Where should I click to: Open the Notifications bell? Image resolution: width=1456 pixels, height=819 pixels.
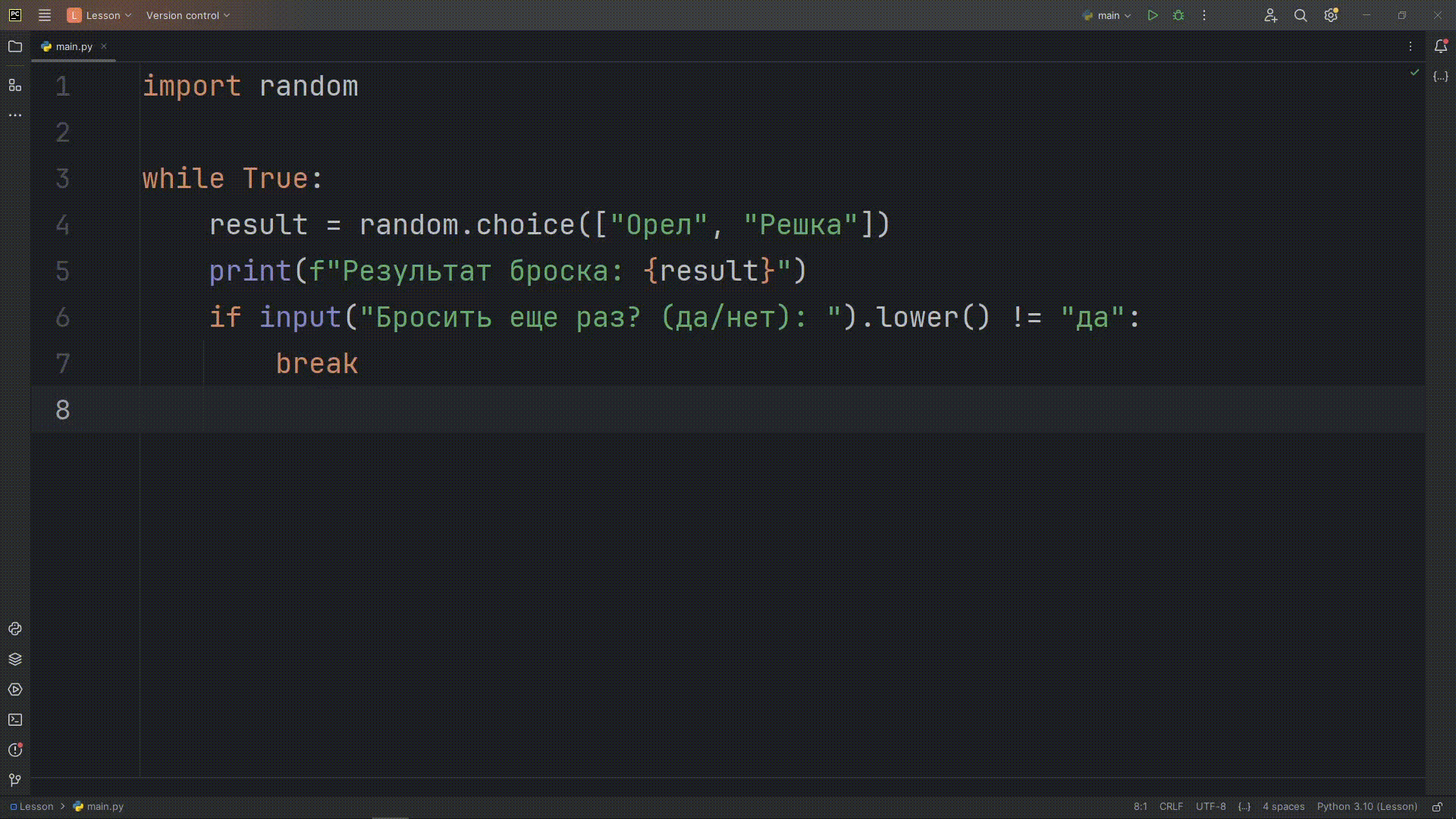click(1441, 46)
